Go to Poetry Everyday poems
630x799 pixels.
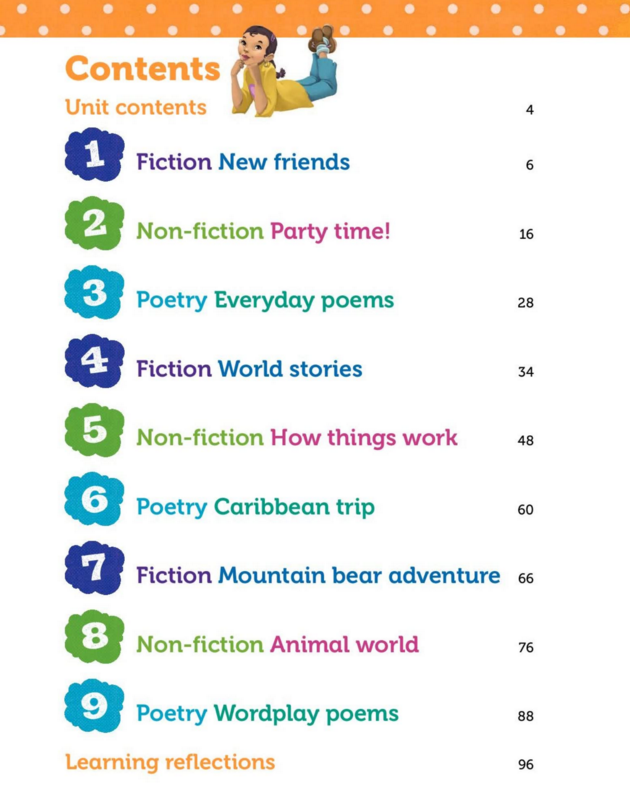pos(265,301)
